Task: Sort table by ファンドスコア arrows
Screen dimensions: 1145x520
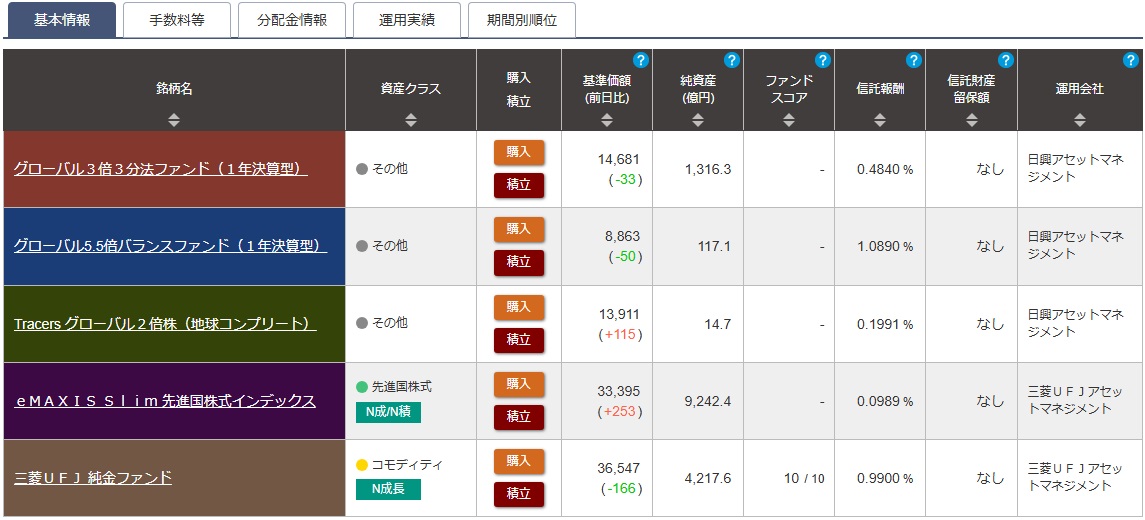Action: click(x=789, y=120)
